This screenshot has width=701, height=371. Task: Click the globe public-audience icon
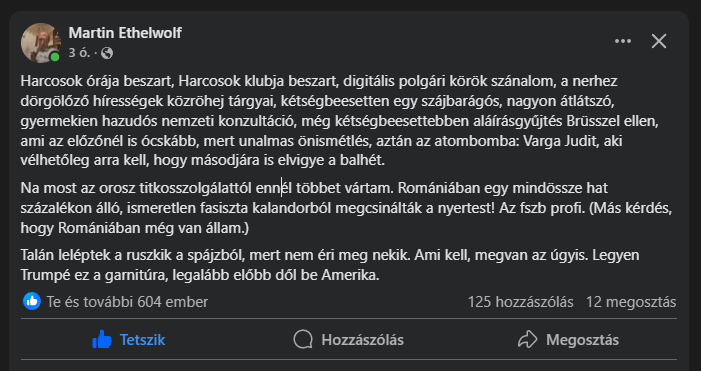click(107, 53)
